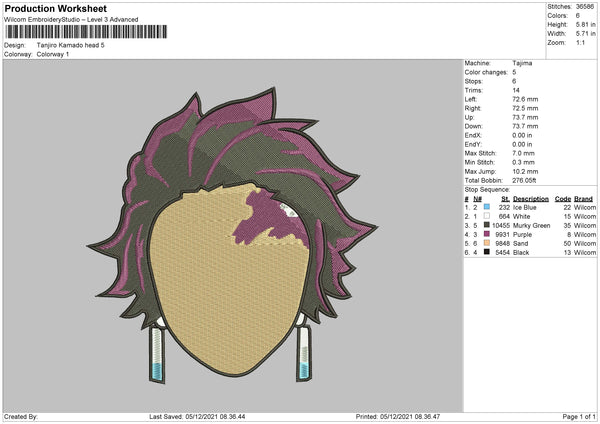Click the "St." column header
Image resolution: width=600 pixels, height=424 pixels.
tap(505, 199)
